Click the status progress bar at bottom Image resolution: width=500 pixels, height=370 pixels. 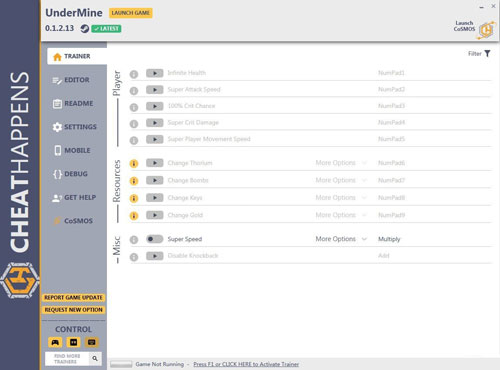pos(121,364)
